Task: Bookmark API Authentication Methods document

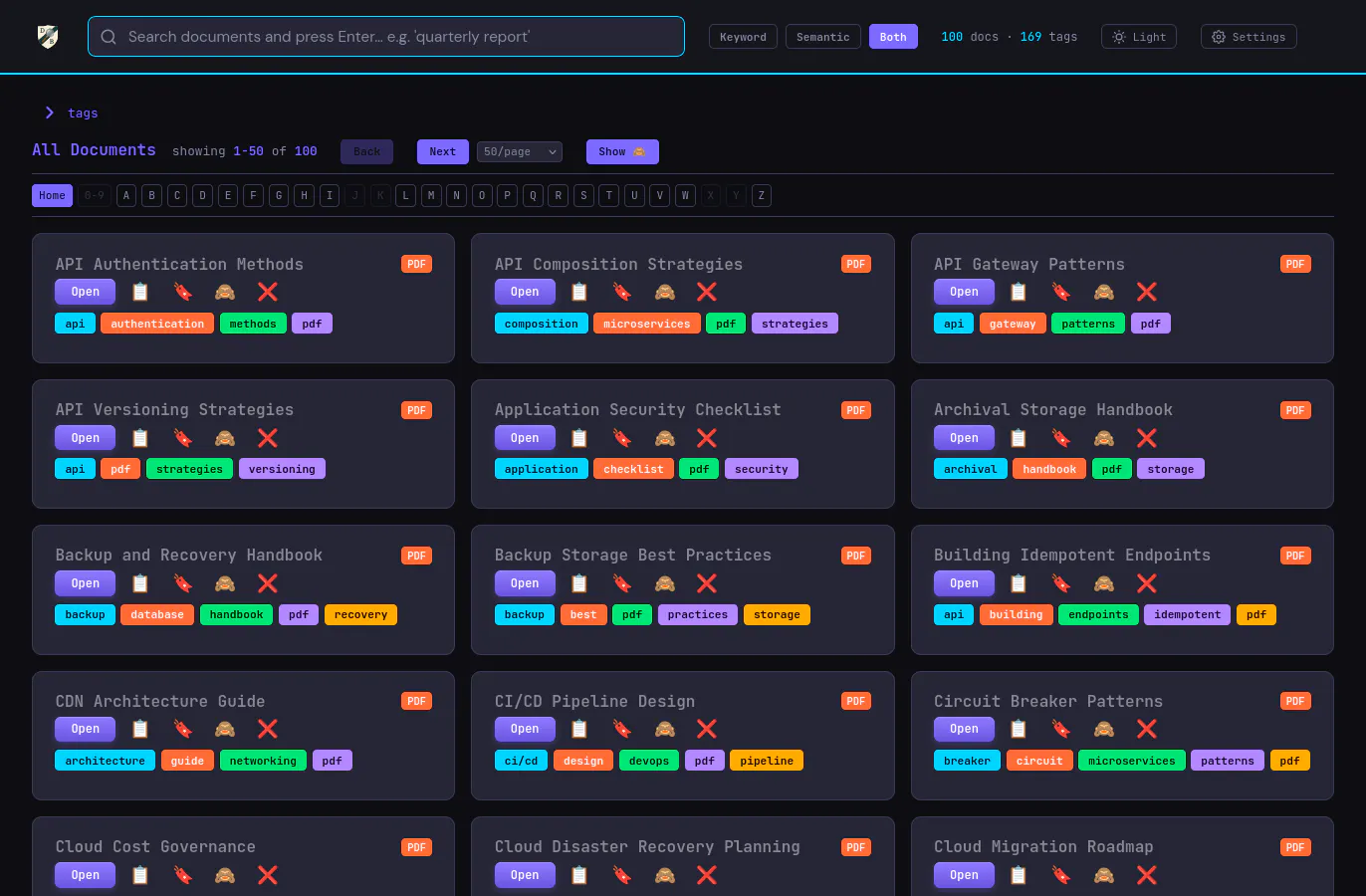Action: [183, 292]
